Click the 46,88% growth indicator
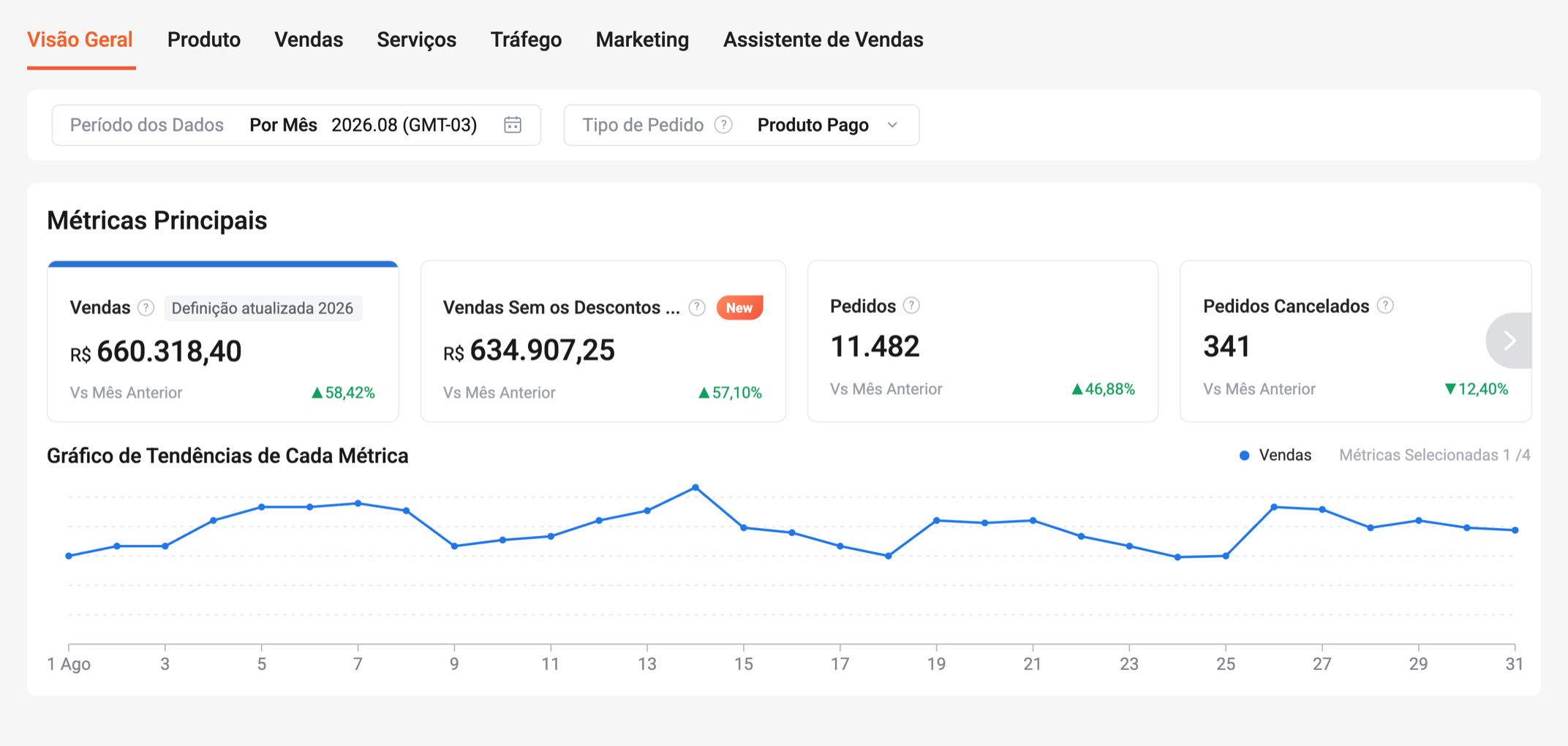 (x=1103, y=389)
